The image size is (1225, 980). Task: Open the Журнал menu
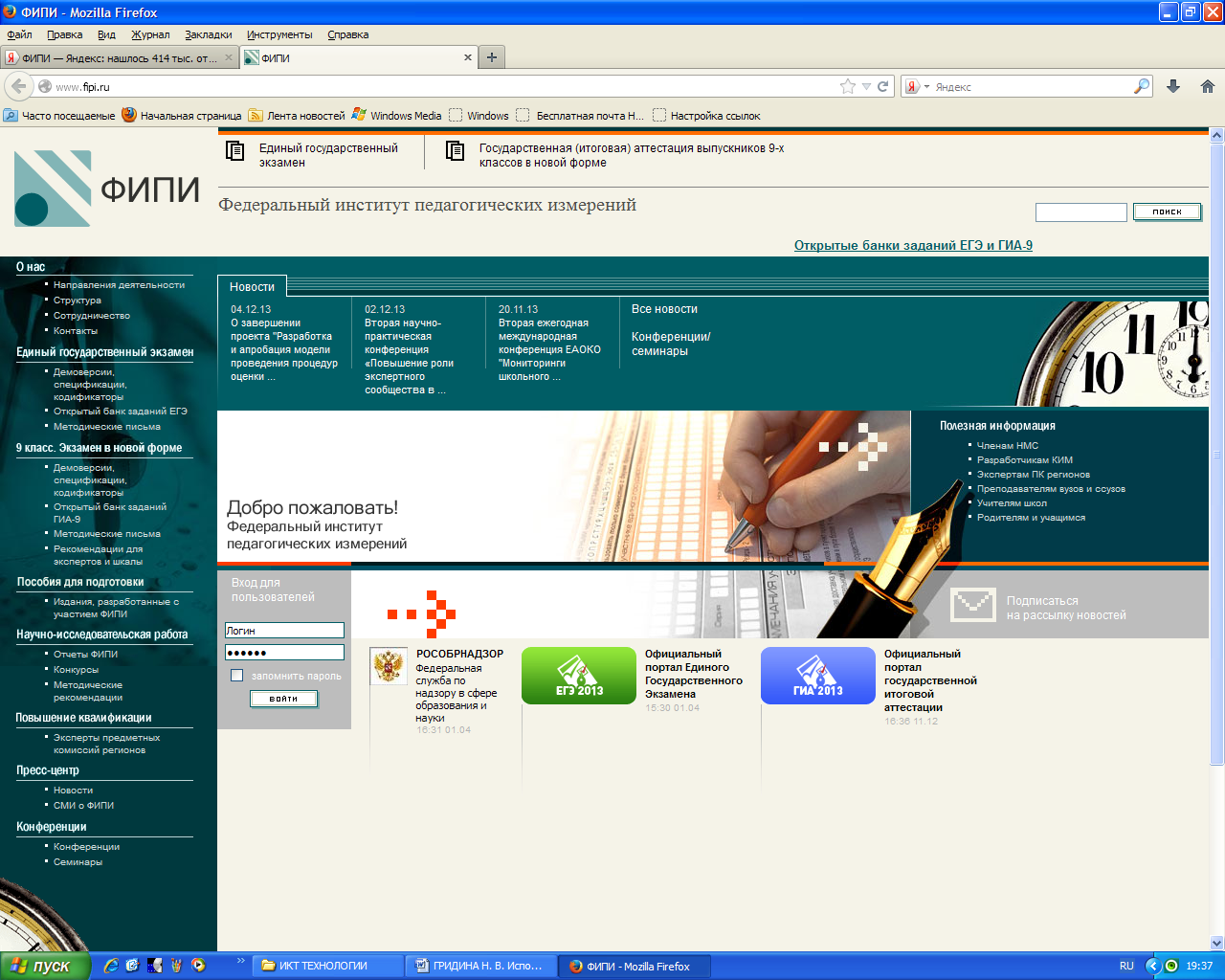[150, 34]
